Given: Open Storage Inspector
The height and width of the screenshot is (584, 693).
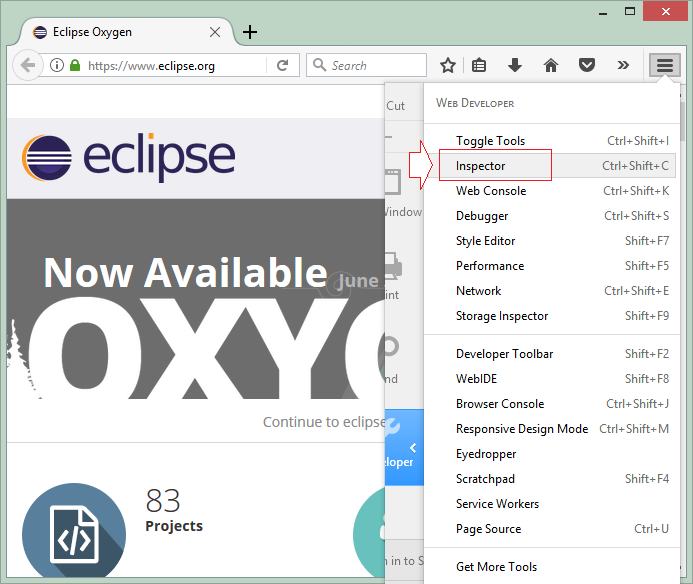Looking at the screenshot, I should click(551, 316).
